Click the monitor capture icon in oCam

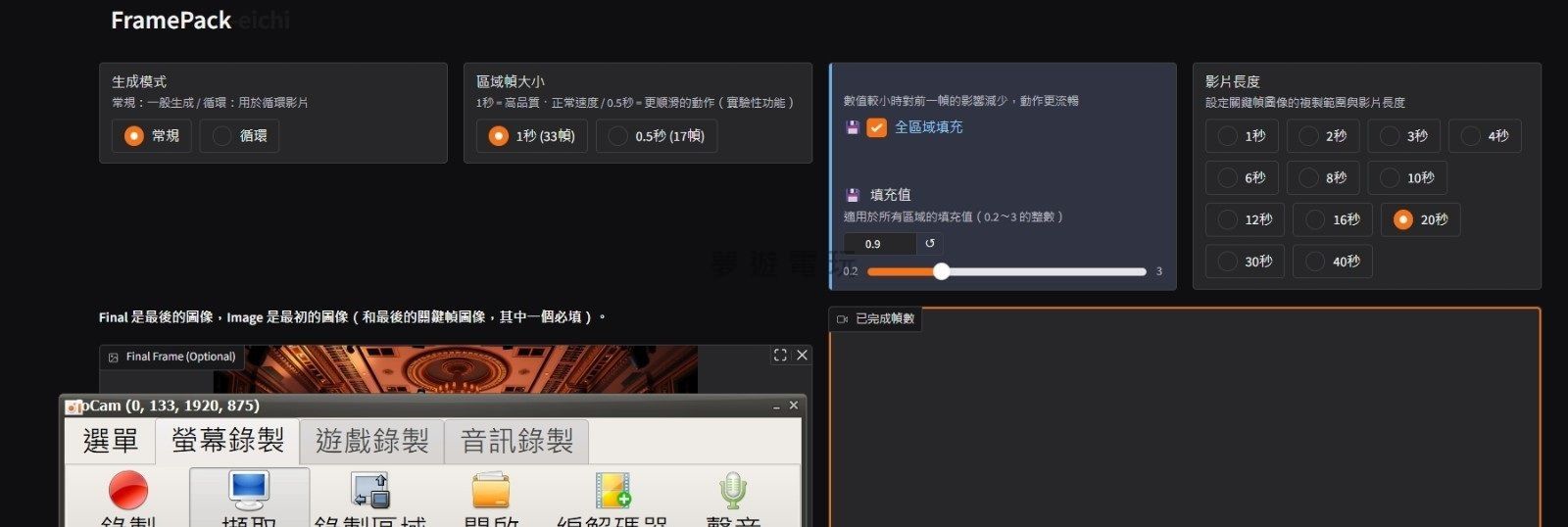pyautogui.click(x=249, y=490)
